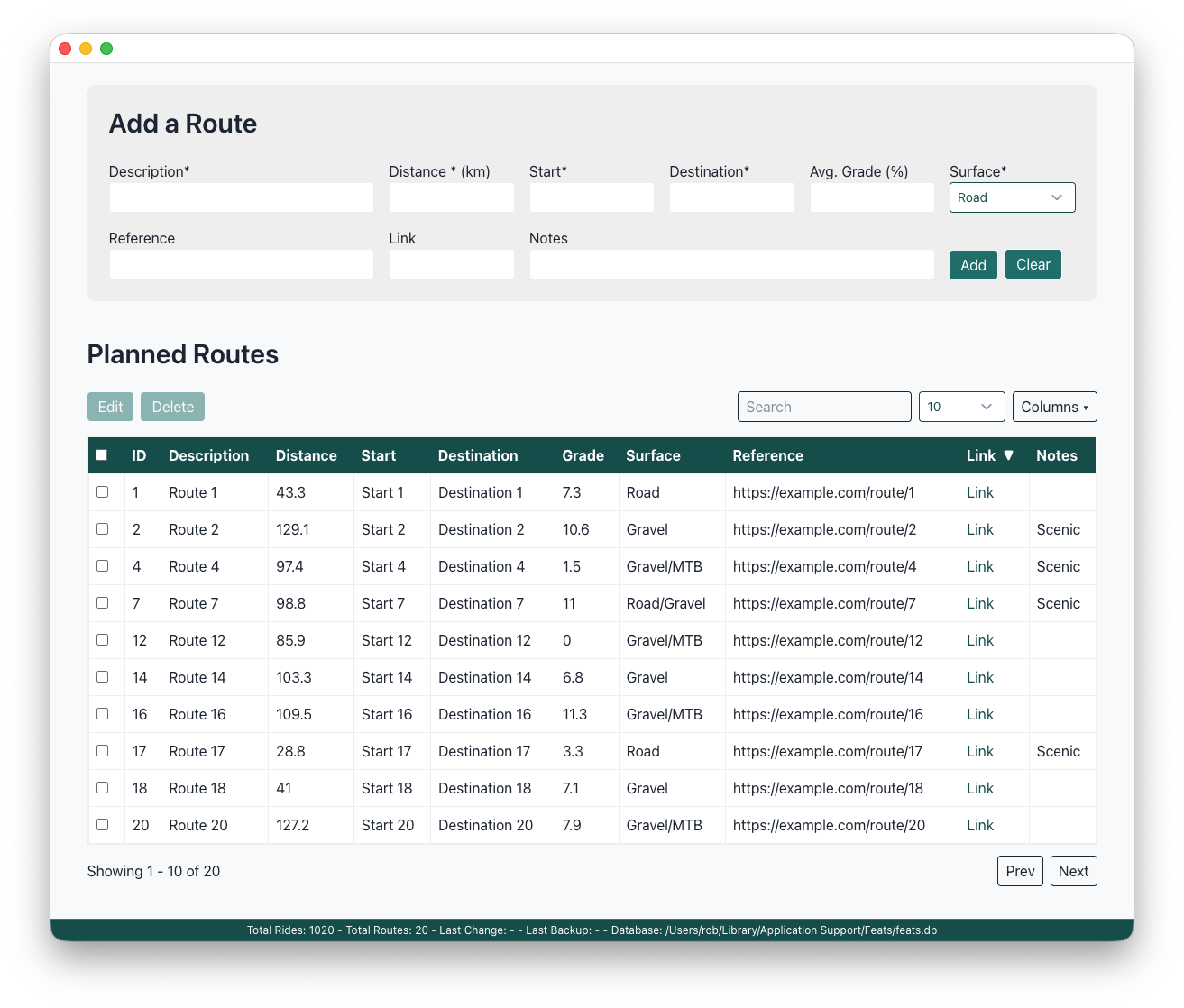
Task: Focus the Search box above the table
Action: click(824, 407)
